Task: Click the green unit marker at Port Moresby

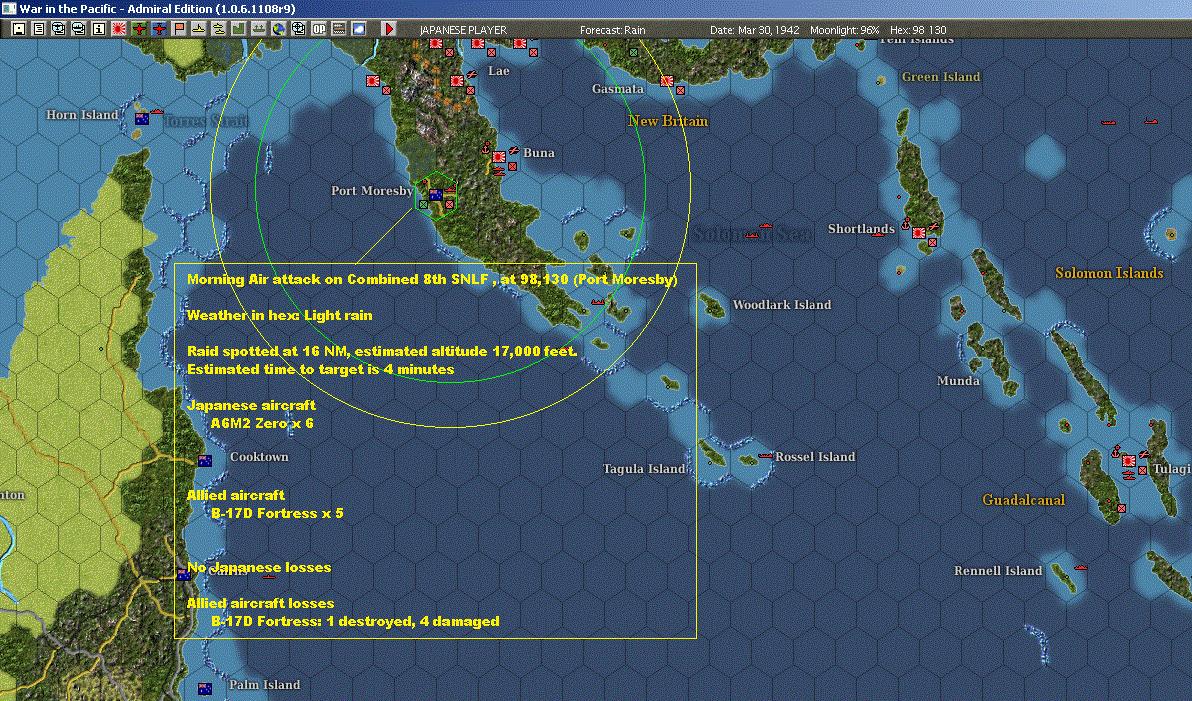Action: (423, 204)
